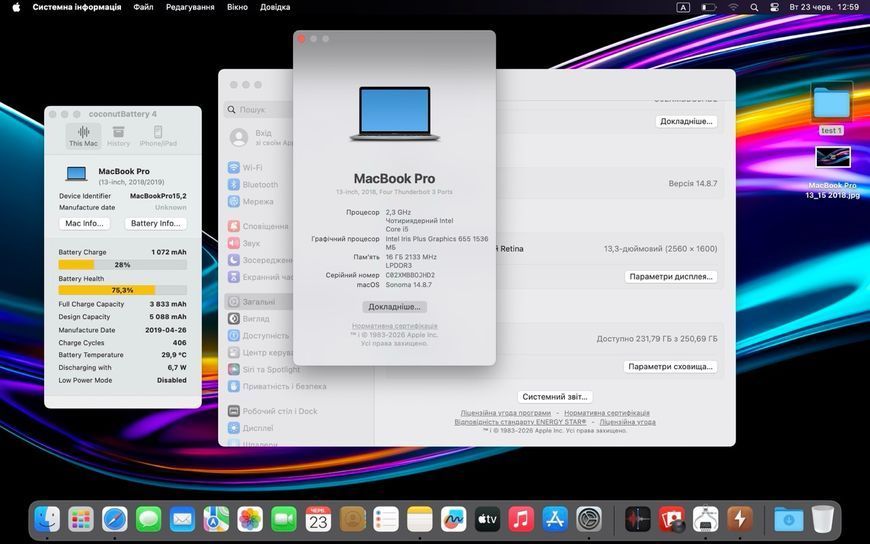
Task: Open Freeform app in the Dock
Action: pos(453,520)
